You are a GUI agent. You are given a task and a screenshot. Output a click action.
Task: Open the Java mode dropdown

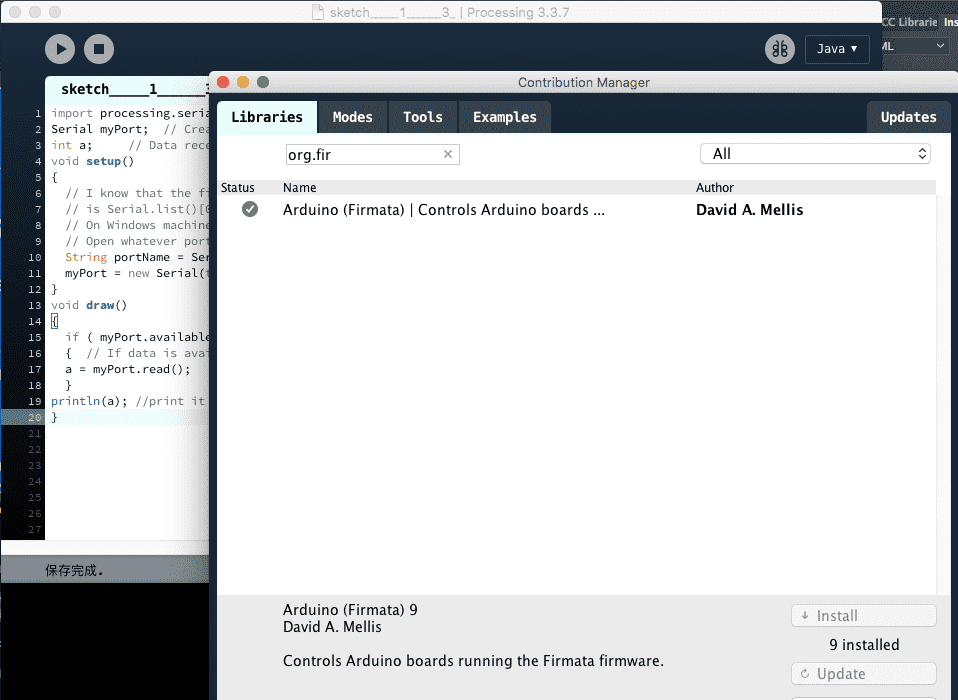point(837,49)
